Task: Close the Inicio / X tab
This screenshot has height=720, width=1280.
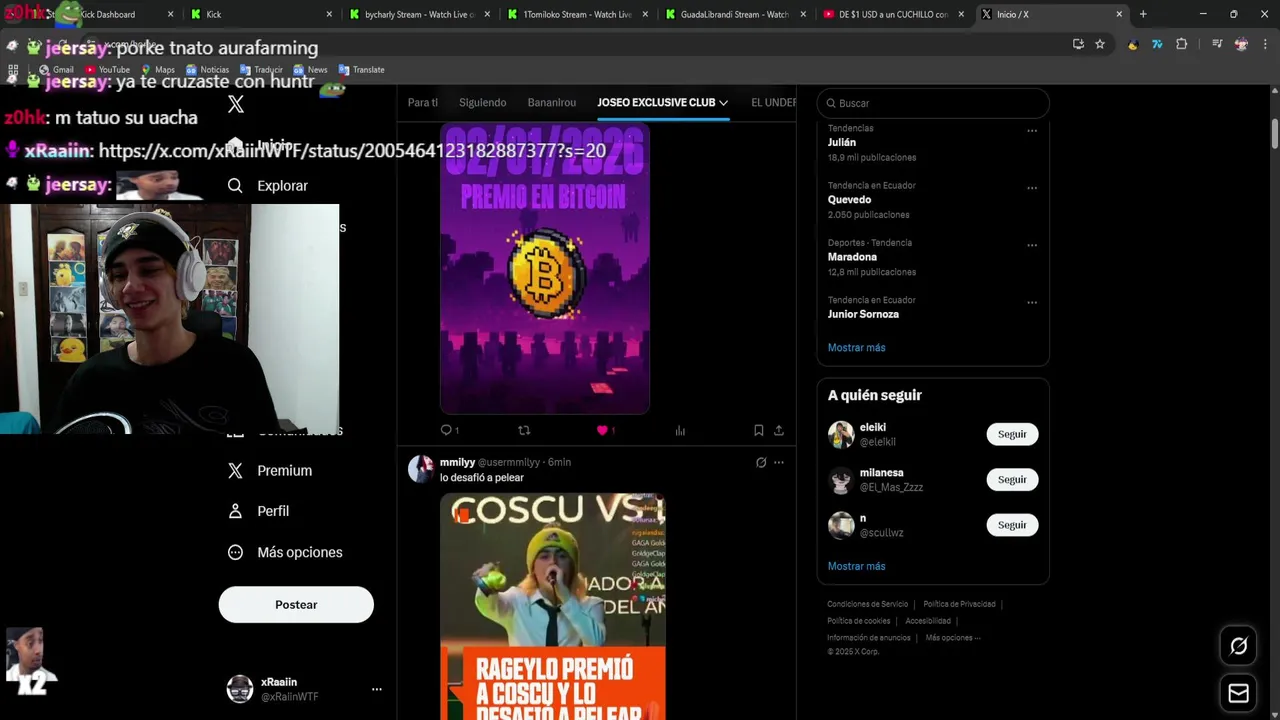Action: tap(1119, 14)
